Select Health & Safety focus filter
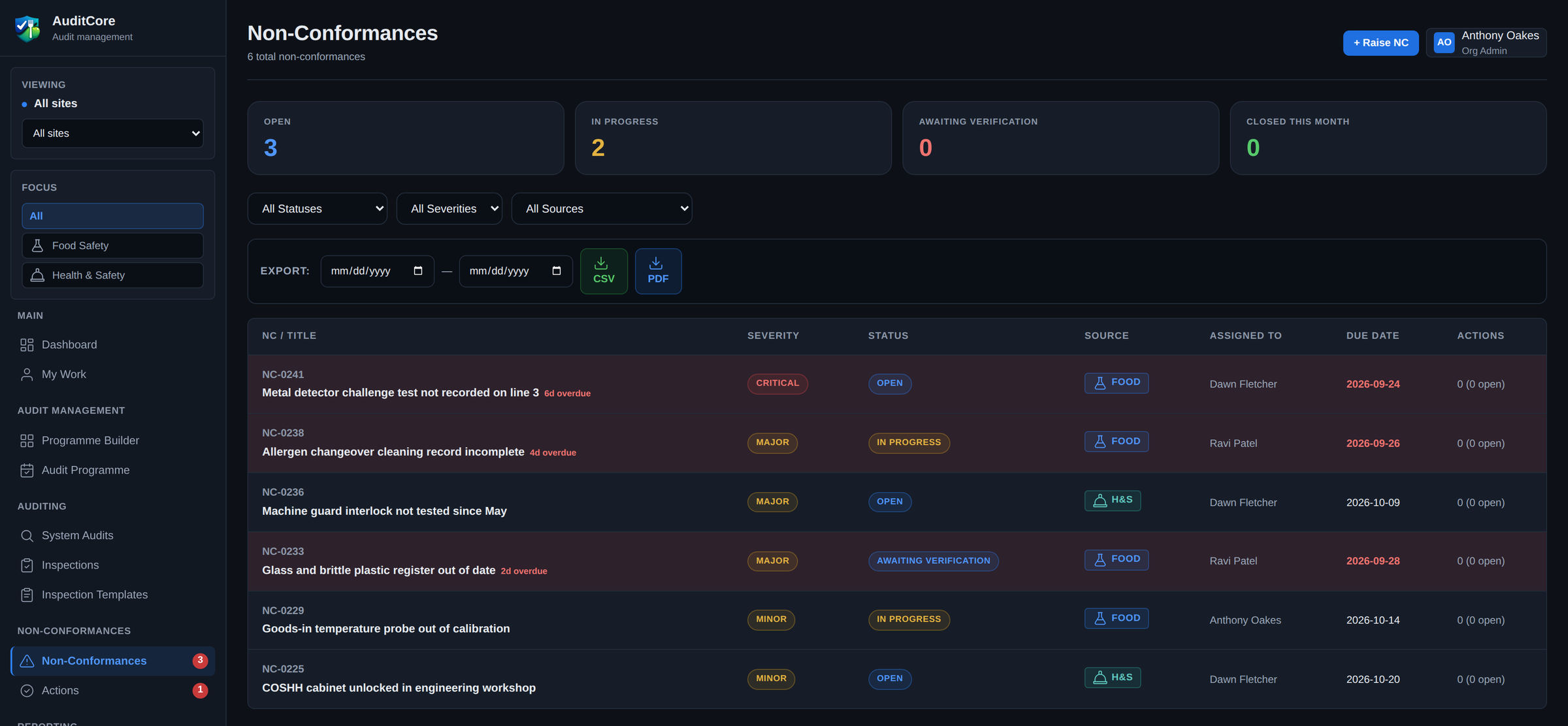Image resolution: width=1568 pixels, height=726 pixels. pos(112,275)
